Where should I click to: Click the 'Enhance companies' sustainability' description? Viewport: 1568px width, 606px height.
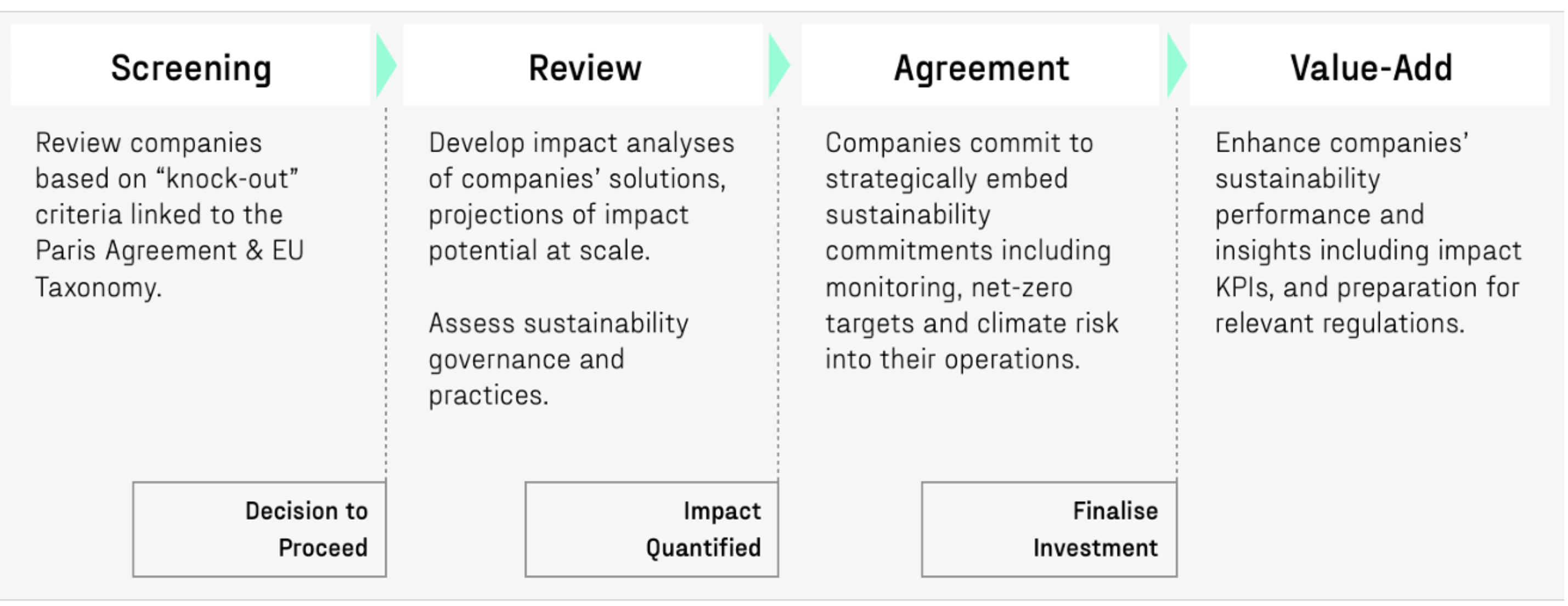(1368, 232)
